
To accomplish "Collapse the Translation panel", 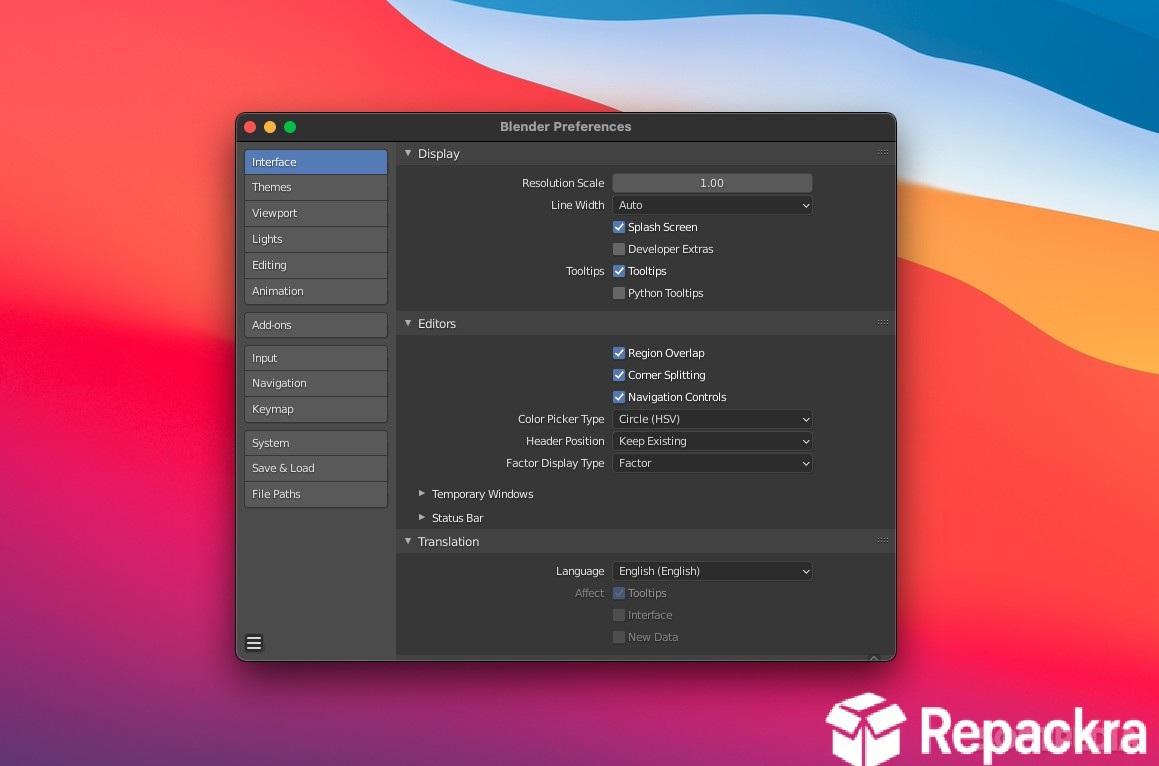I will [x=408, y=541].
